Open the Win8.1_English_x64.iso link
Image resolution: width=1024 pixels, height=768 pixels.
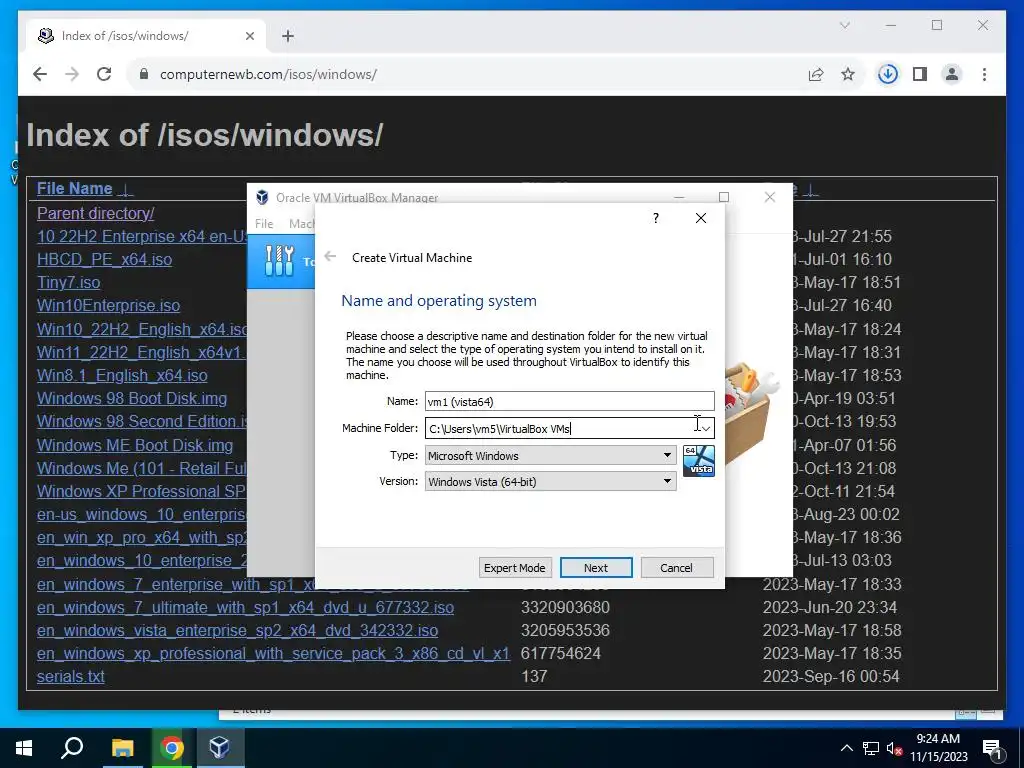pos(122,376)
